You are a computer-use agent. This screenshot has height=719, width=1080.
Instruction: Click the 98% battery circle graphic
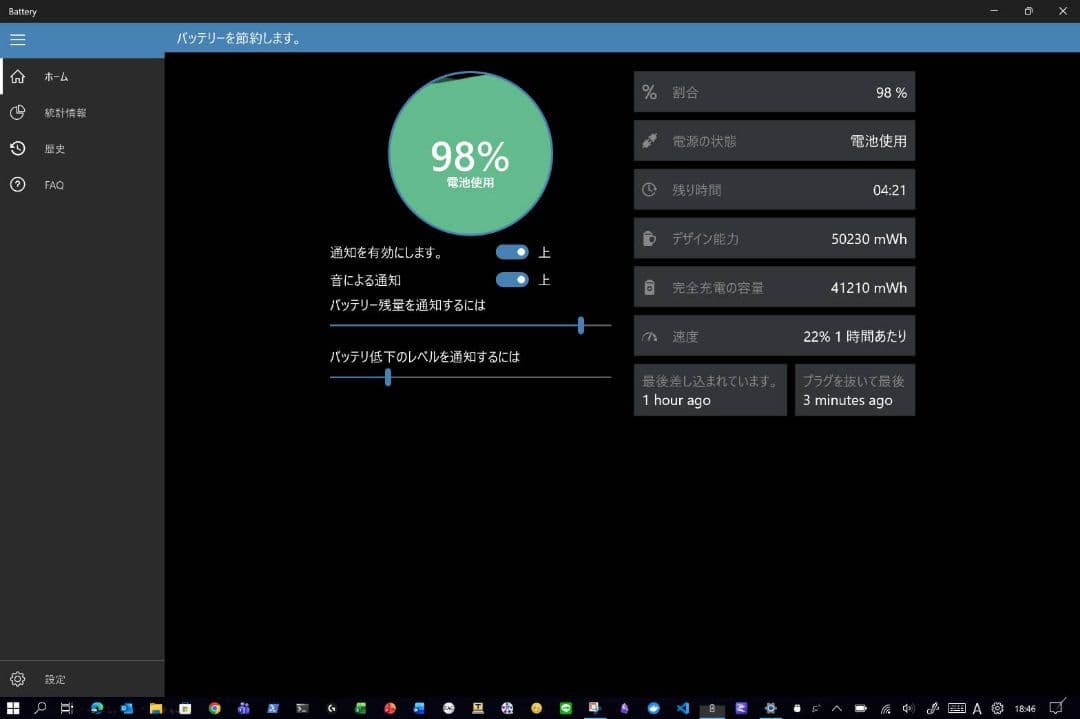470,154
